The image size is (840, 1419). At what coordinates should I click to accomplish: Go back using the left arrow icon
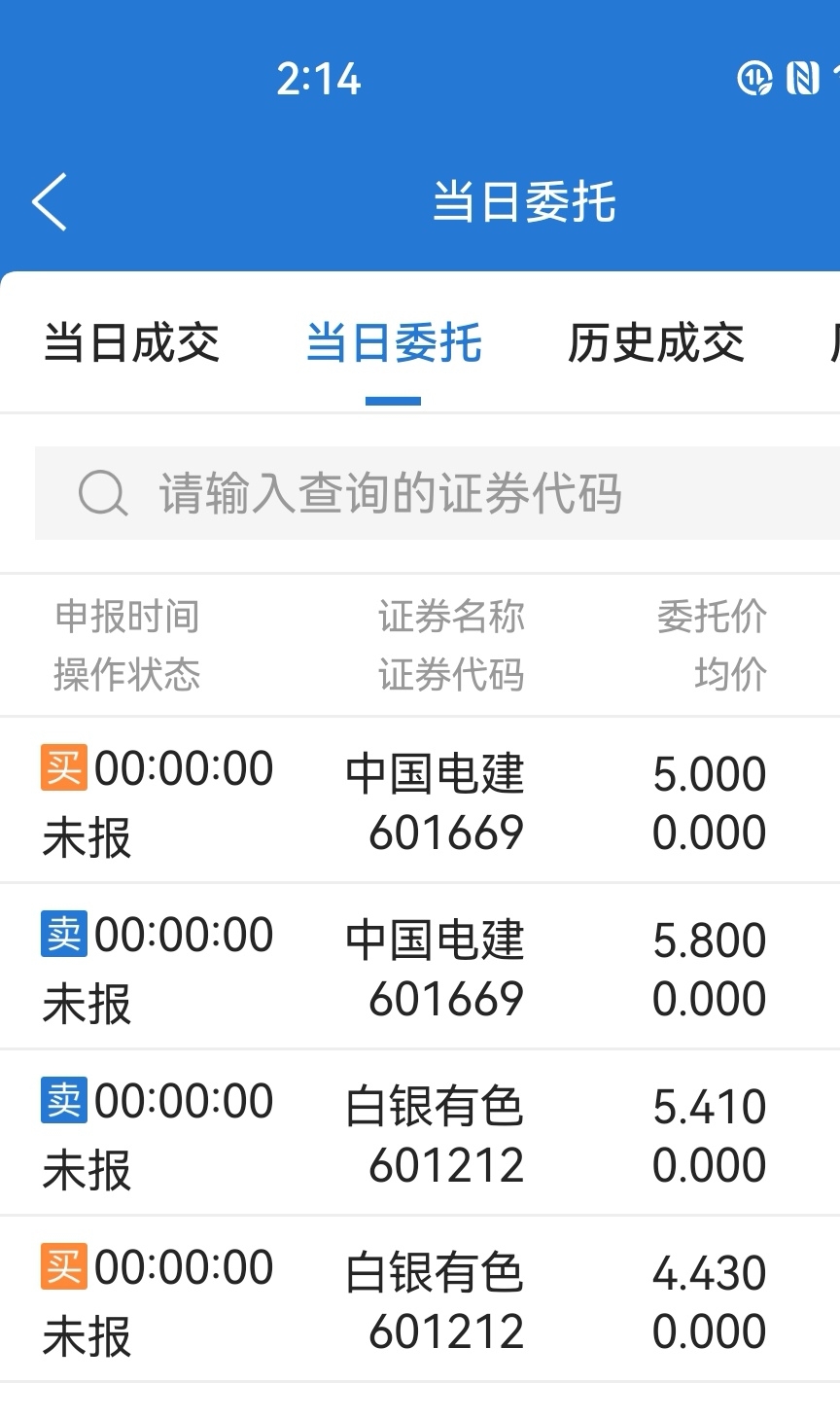point(50,202)
